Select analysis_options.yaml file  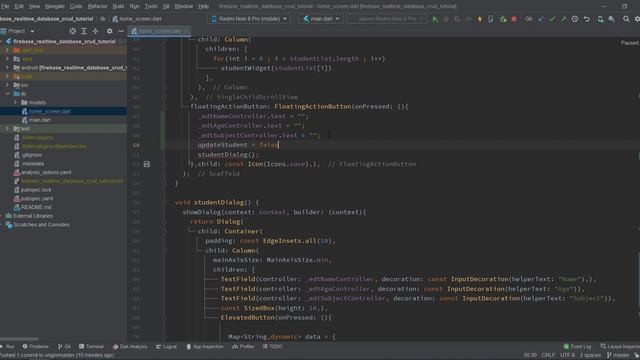pyautogui.click(x=46, y=172)
